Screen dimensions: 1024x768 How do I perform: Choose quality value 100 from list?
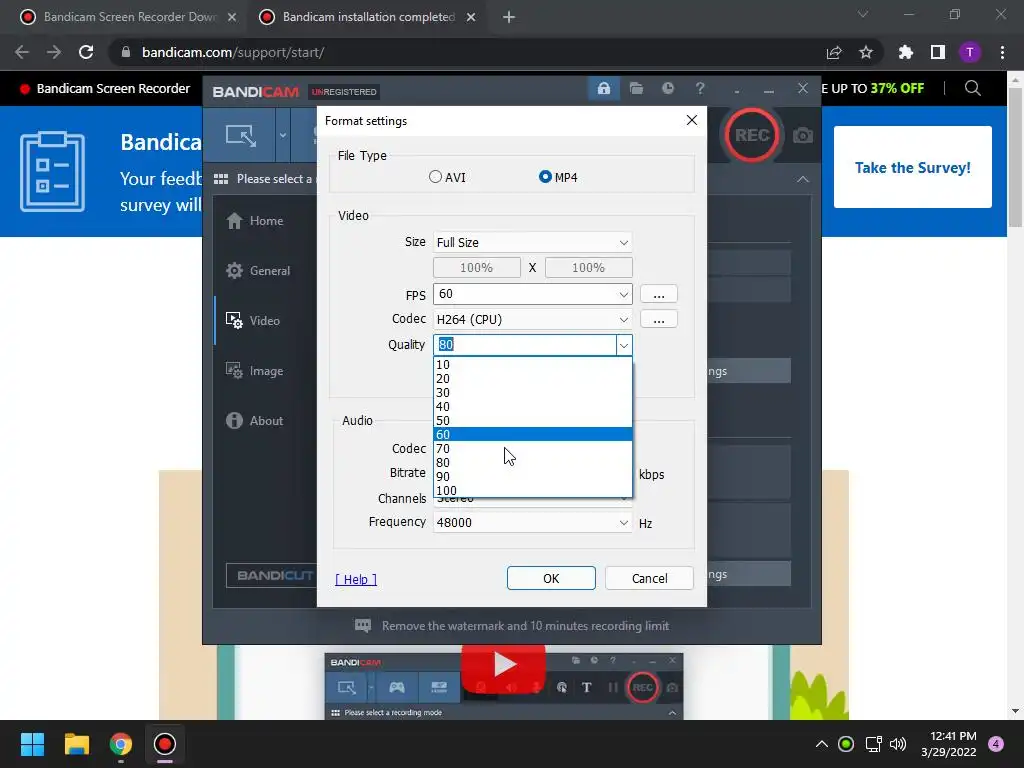click(533, 490)
